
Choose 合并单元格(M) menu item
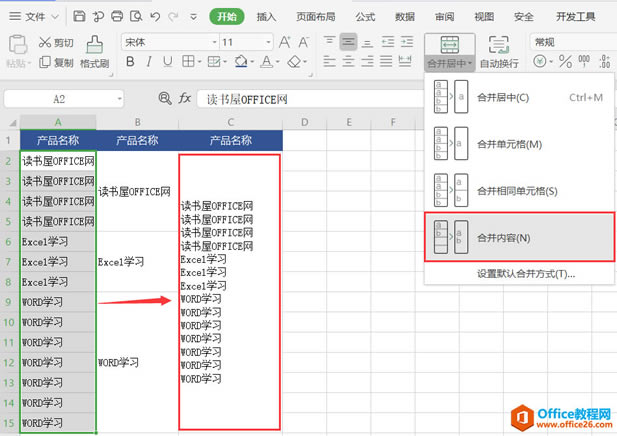pyautogui.click(x=519, y=144)
